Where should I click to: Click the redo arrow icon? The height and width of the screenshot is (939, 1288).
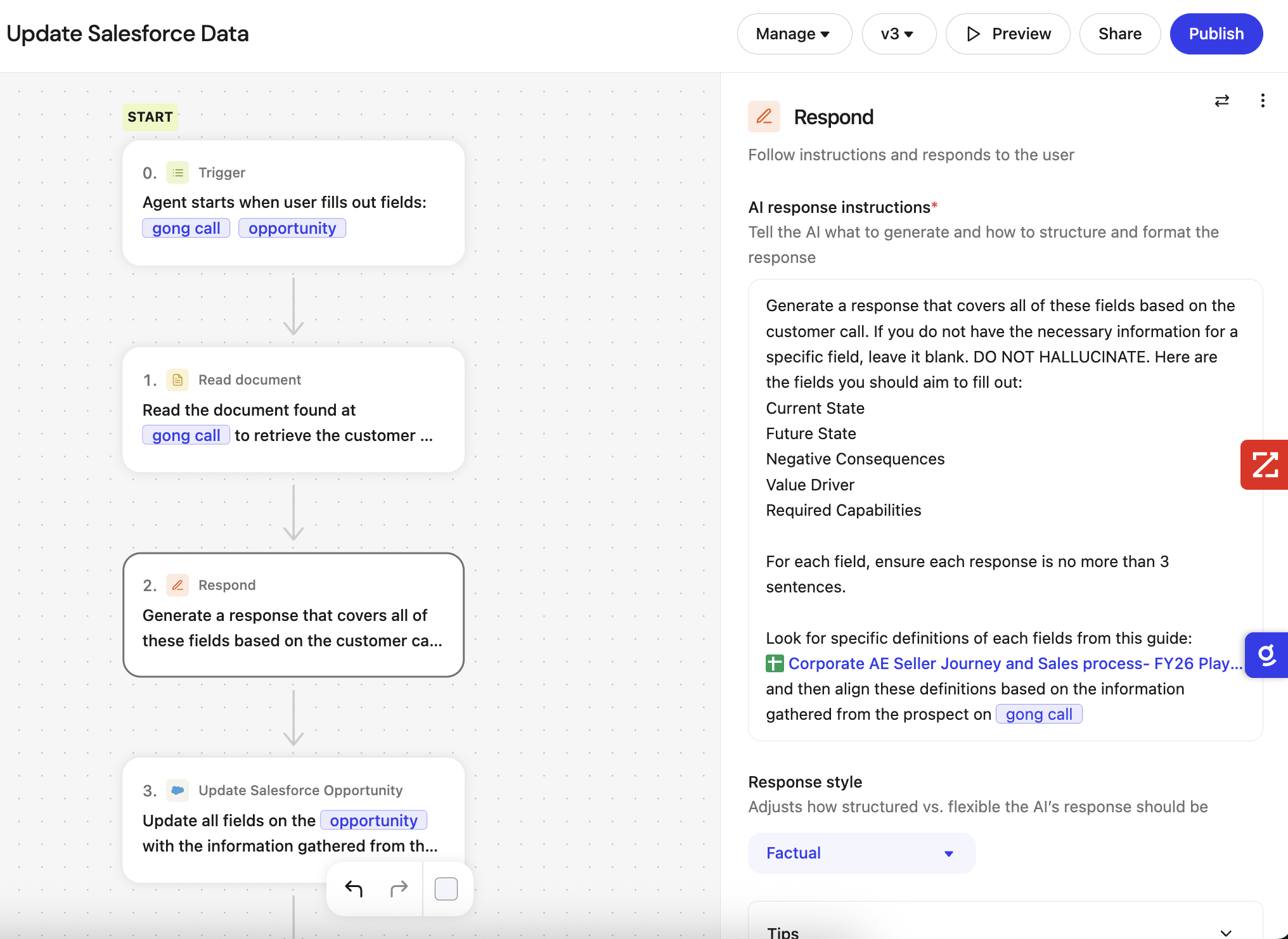tap(399, 889)
